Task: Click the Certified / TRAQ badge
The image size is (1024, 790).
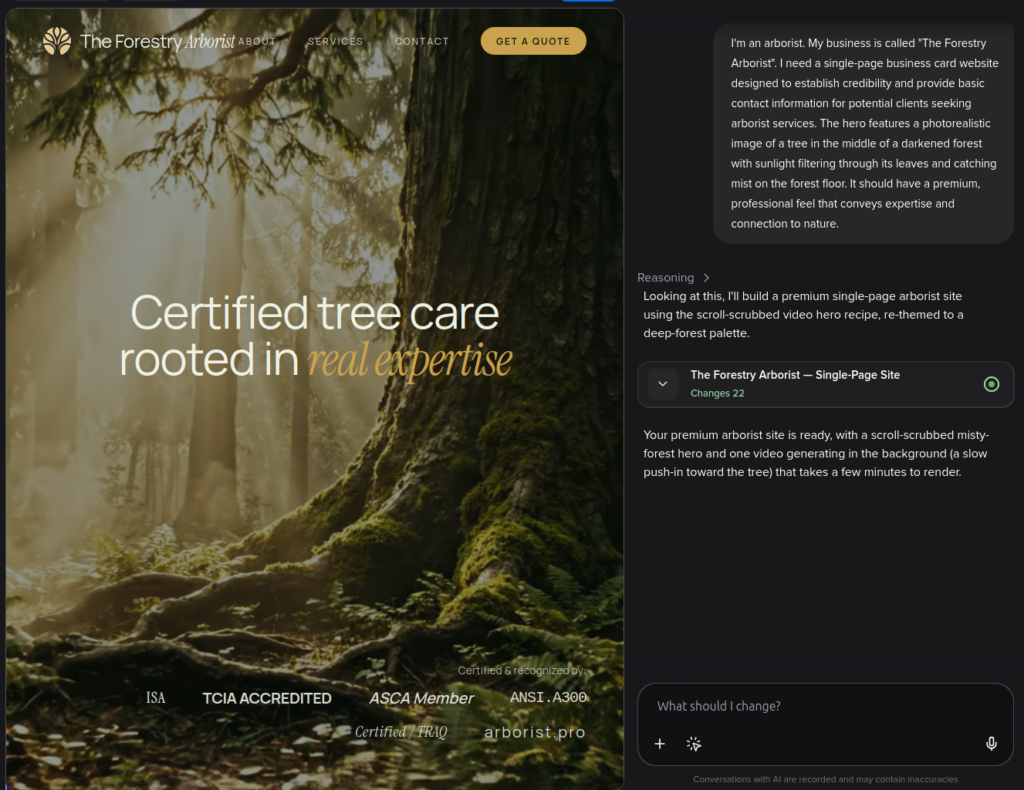Action: click(x=400, y=732)
